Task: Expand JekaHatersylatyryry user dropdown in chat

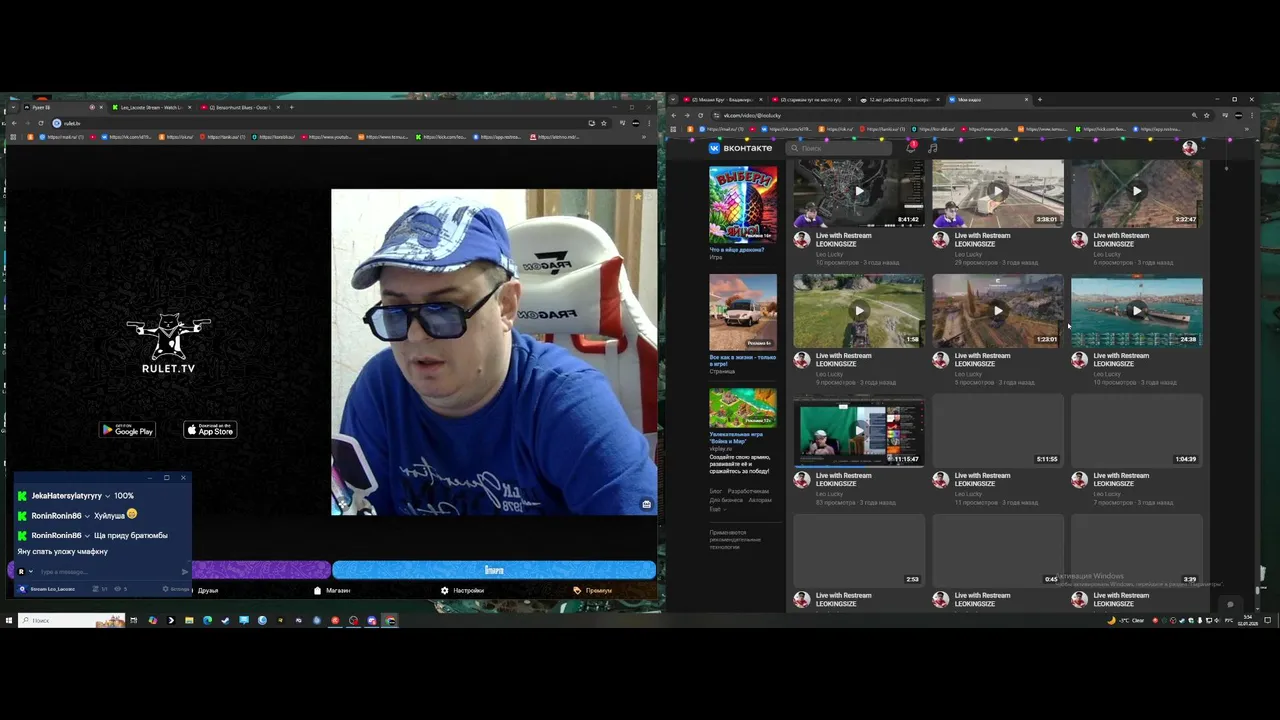Action: click(x=107, y=496)
